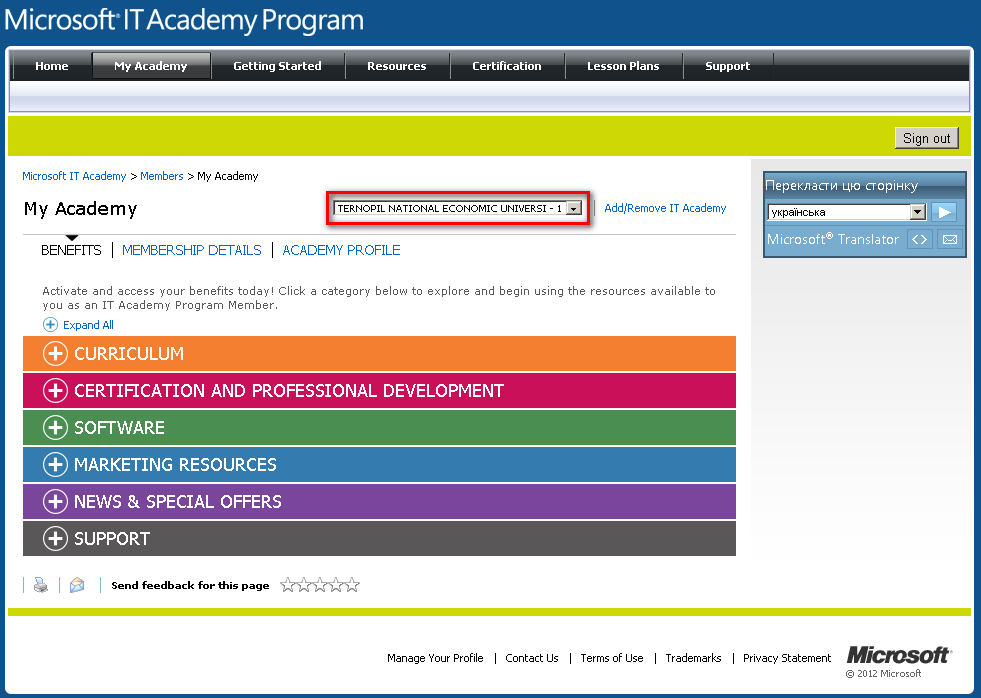The image size is (981, 698).
Task: Click the Expand All link
Action: (88, 325)
